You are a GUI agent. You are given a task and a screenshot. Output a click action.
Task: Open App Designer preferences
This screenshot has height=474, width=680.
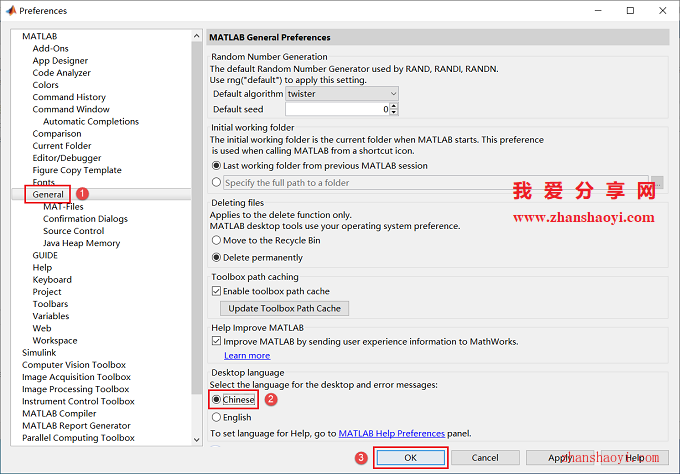[60, 60]
